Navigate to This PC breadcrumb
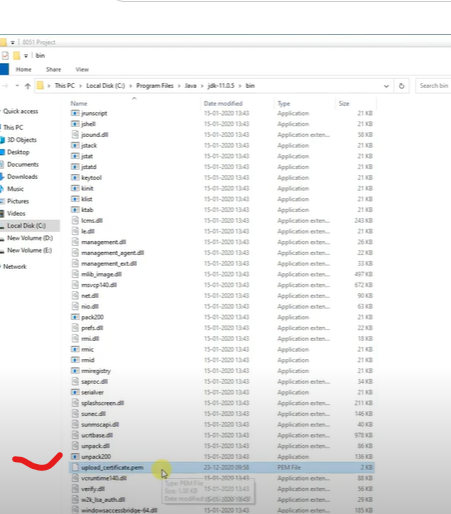 (x=65, y=86)
